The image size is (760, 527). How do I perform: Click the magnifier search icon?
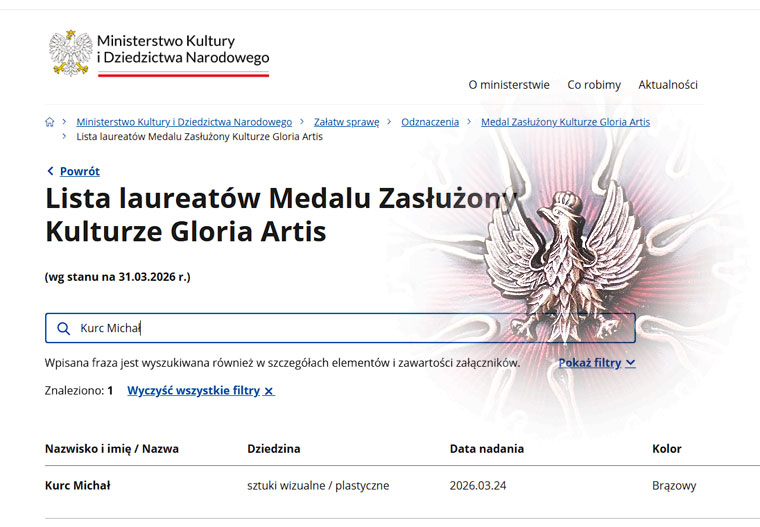pos(64,328)
